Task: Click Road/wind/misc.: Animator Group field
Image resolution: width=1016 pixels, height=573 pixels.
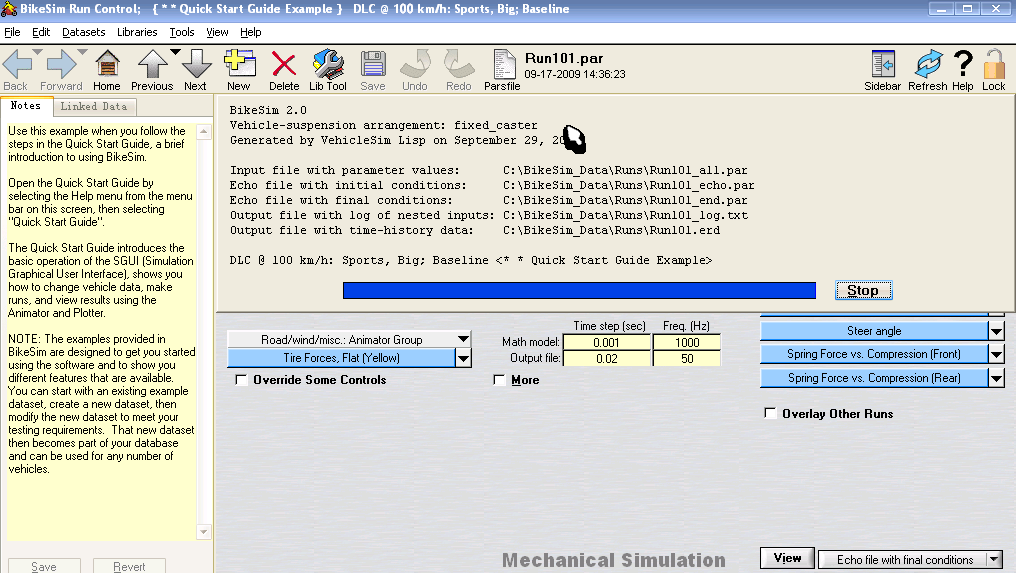Action: pos(341,339)
